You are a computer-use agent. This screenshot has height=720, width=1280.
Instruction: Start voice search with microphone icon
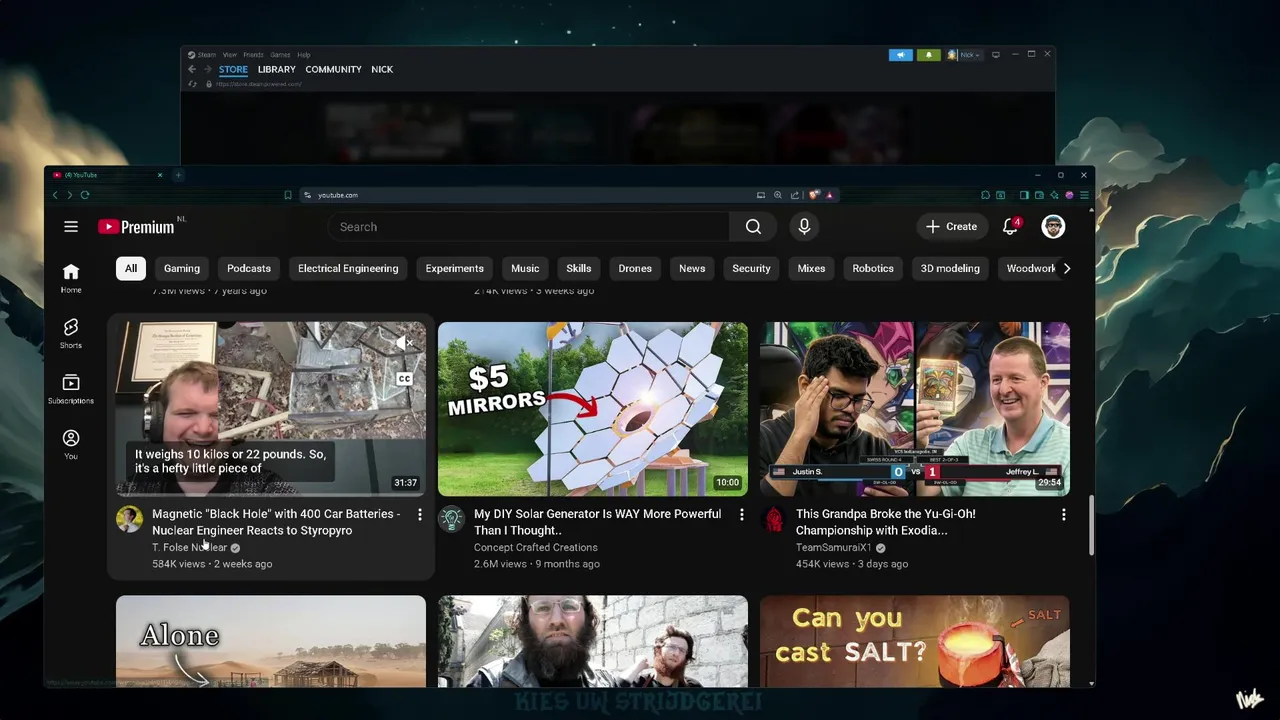(x=804, y=227)
